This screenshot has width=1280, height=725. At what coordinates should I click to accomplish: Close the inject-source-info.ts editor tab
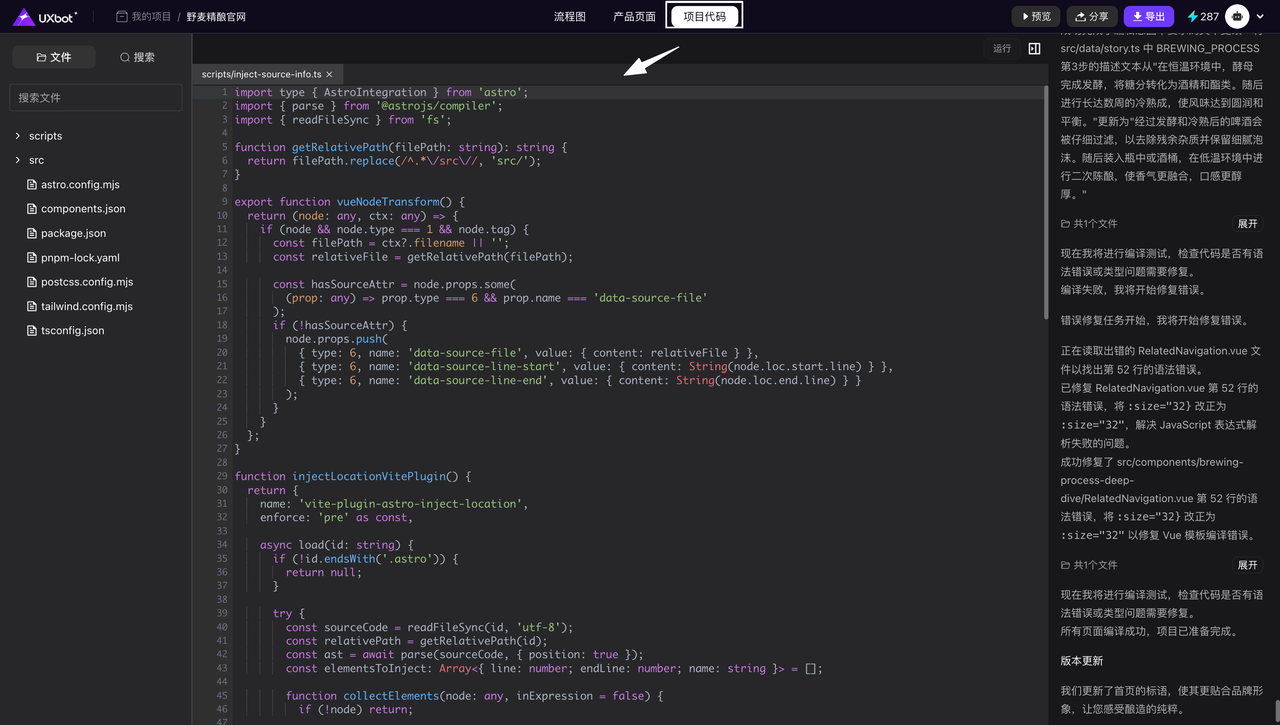click(x=329, y=74)
